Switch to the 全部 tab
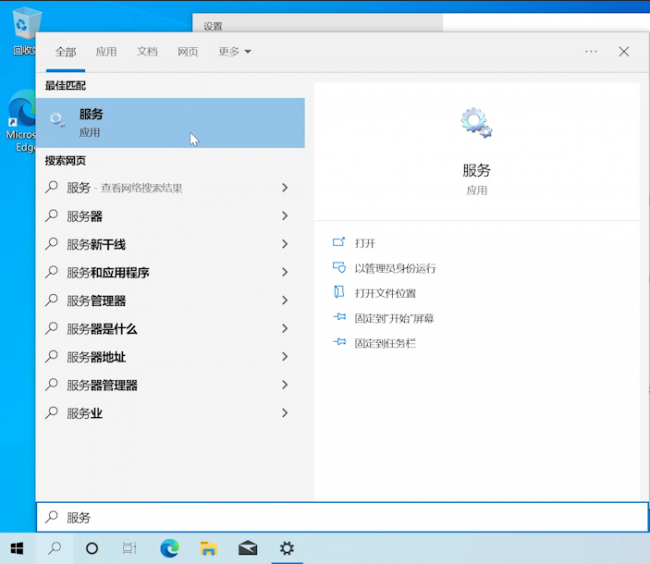The image size is (650, 564). 65,52
